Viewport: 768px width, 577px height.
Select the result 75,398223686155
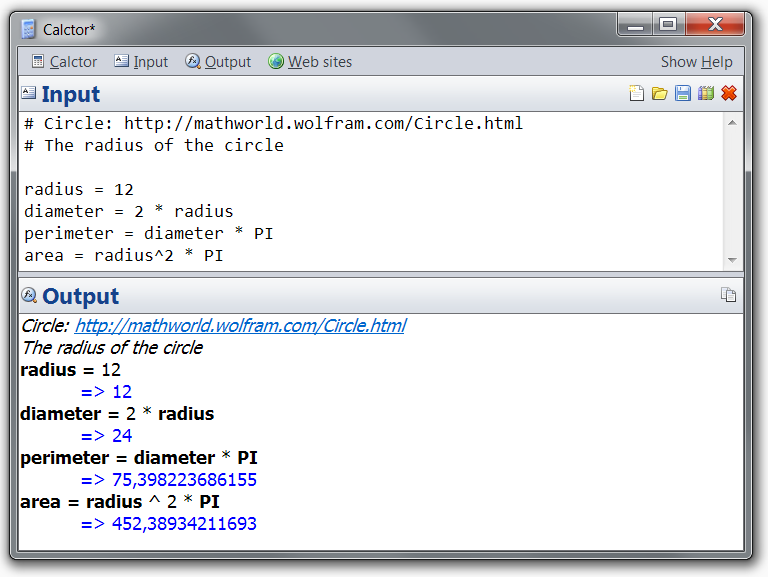click(184, 480)
